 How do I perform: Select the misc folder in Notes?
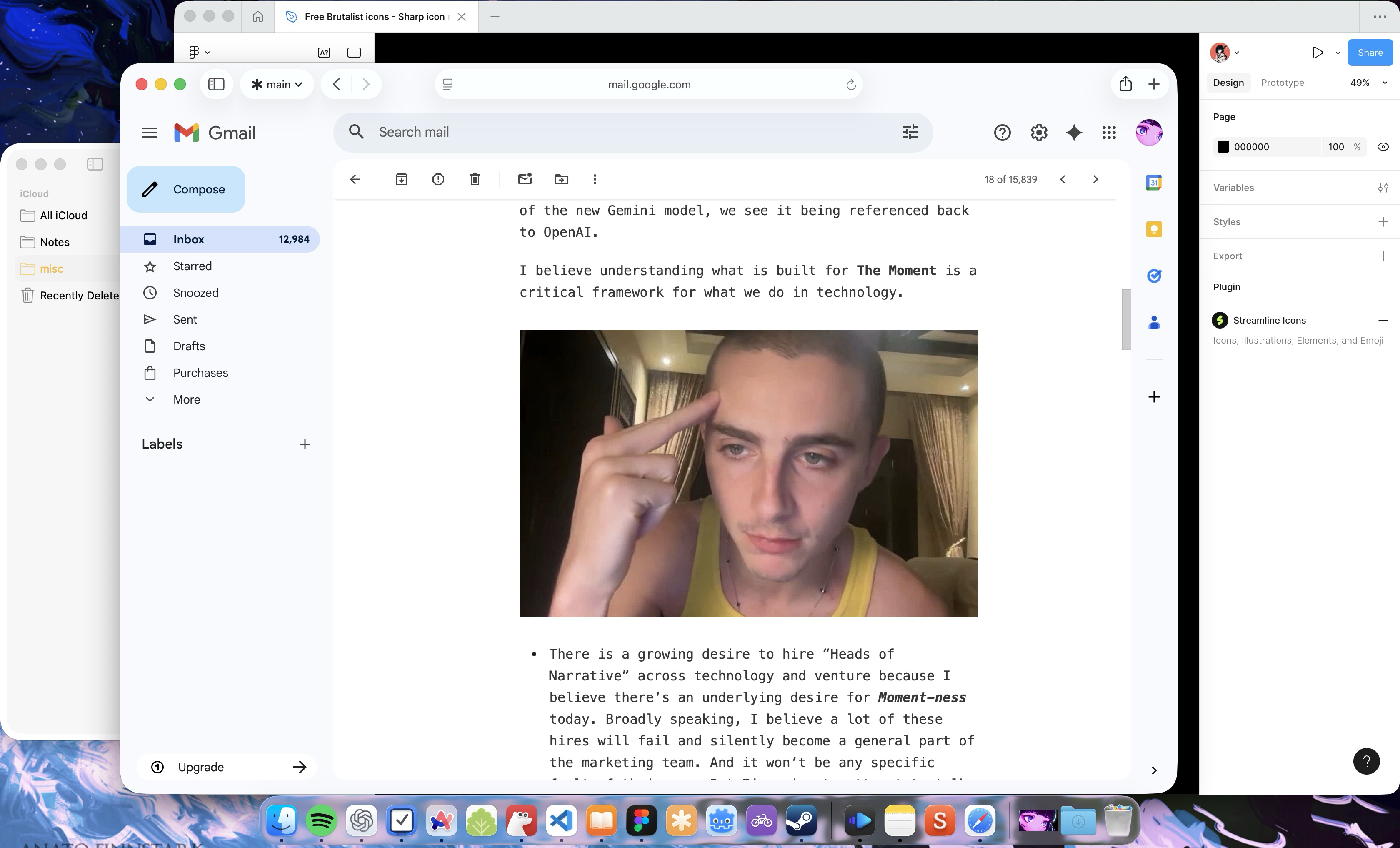[67, 269]
